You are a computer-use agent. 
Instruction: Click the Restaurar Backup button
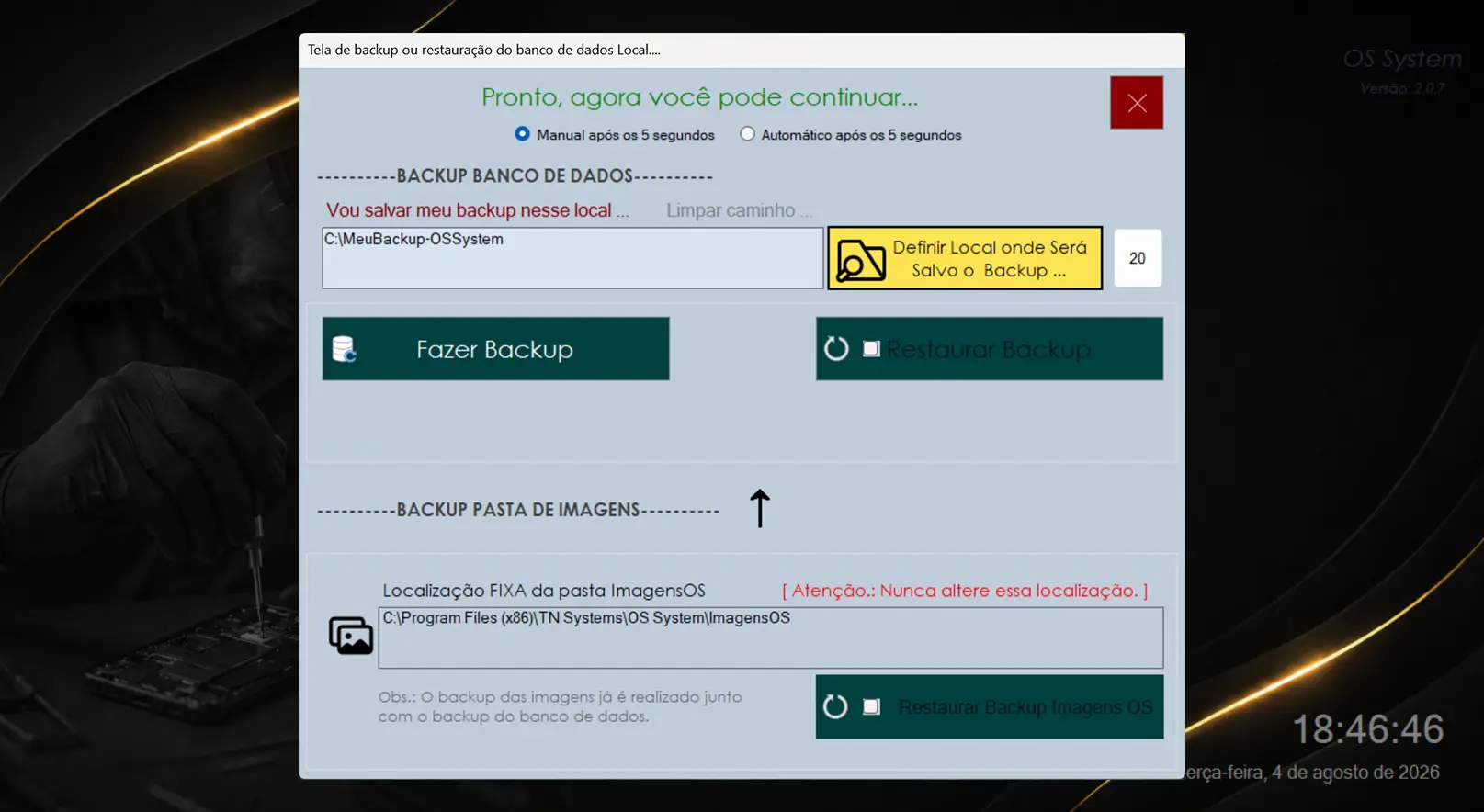(990, 349)
